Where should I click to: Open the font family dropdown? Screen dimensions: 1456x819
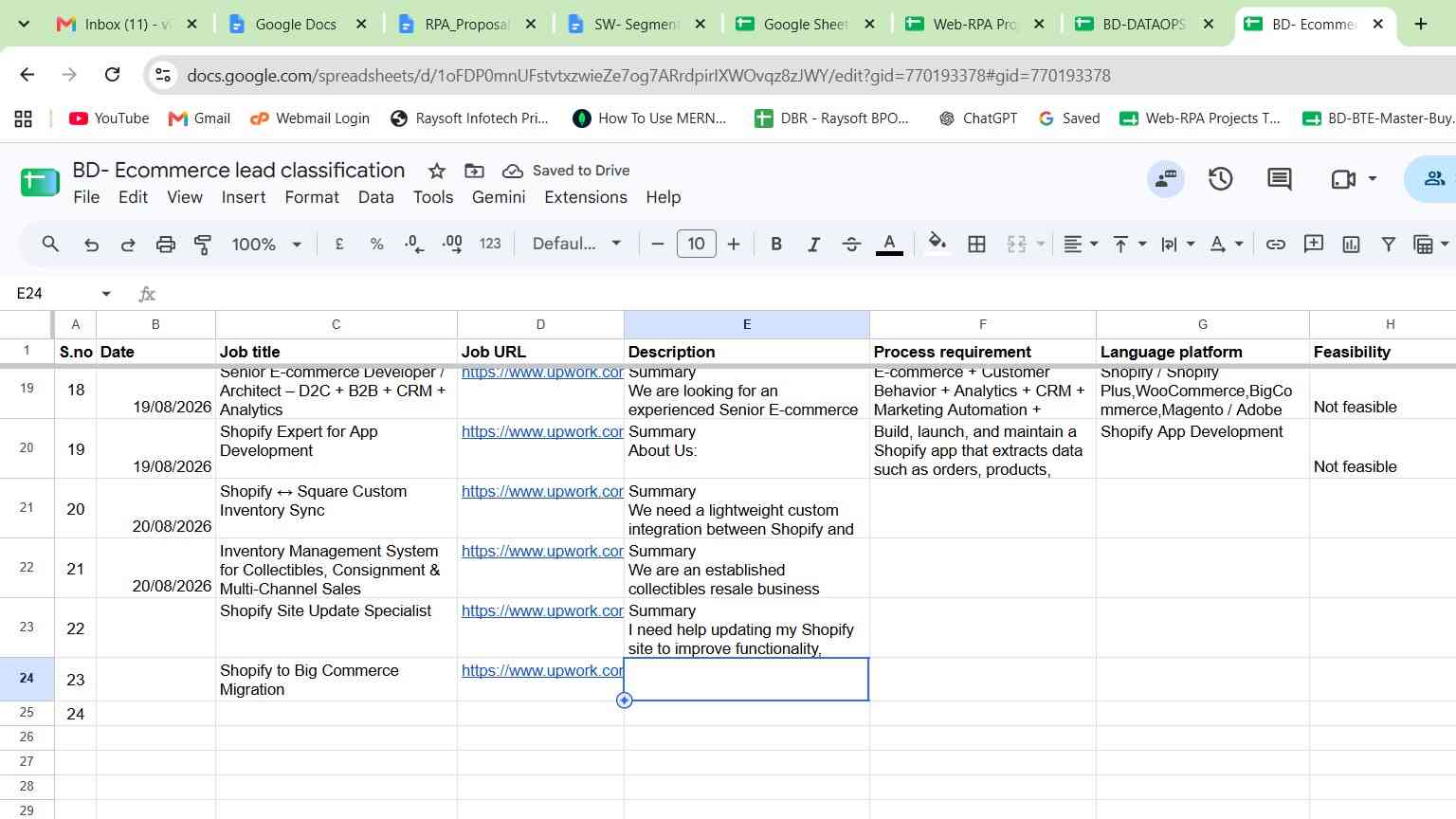(x=576, y=244)
